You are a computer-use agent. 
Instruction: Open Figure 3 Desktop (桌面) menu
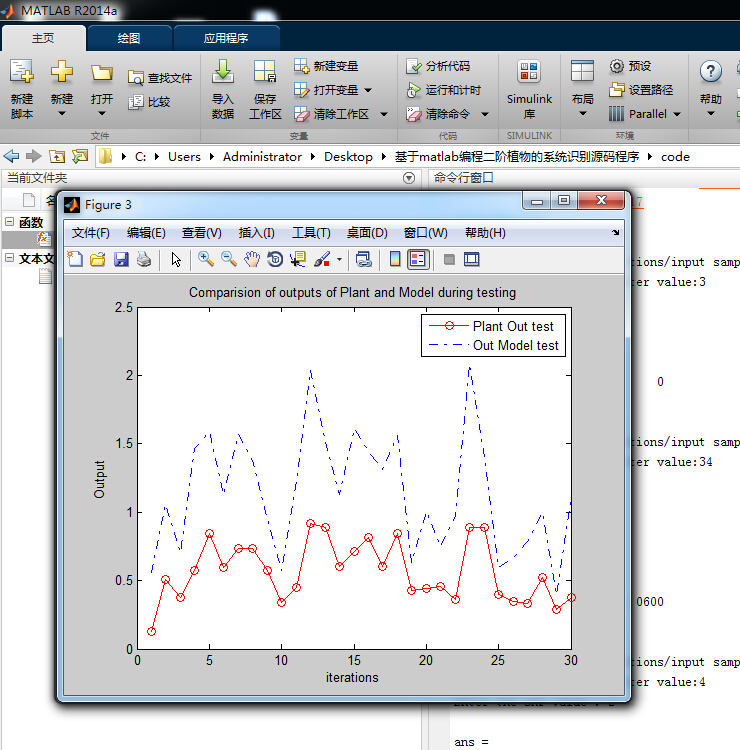pyautogui.click(x=367, y=233)
